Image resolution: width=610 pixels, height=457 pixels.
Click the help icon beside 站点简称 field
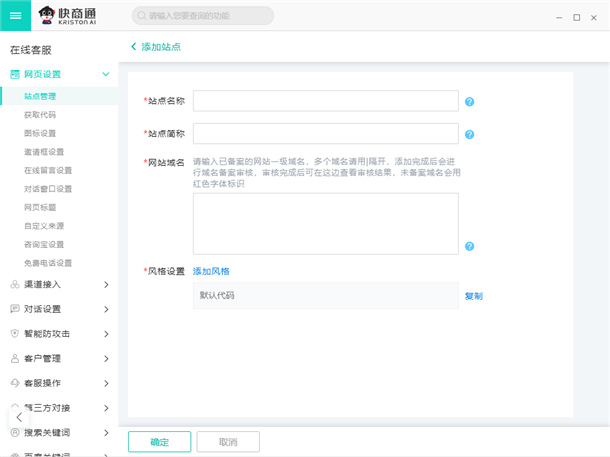[x=469, y=135]
